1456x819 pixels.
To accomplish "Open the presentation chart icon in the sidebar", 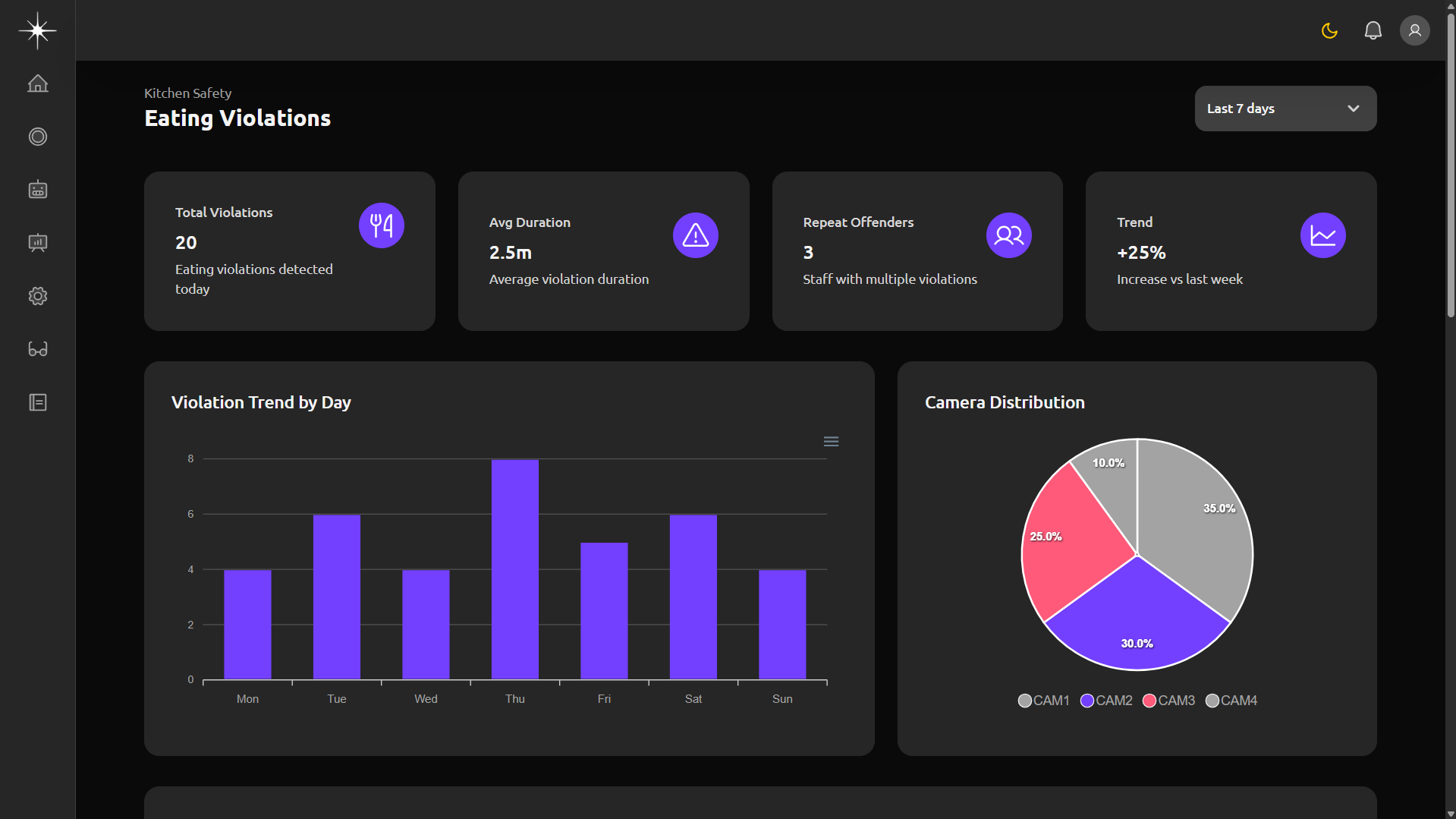I will click(x=37, y=243).
